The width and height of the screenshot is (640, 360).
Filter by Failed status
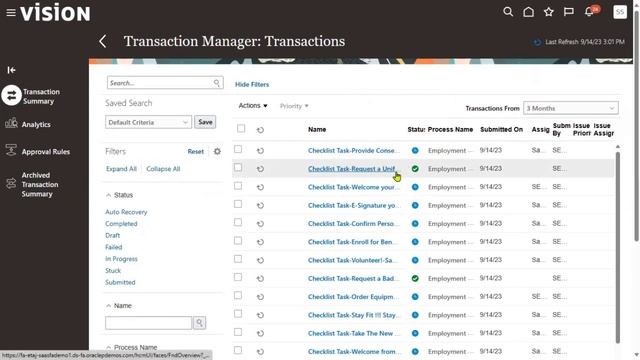coord(113,247)
